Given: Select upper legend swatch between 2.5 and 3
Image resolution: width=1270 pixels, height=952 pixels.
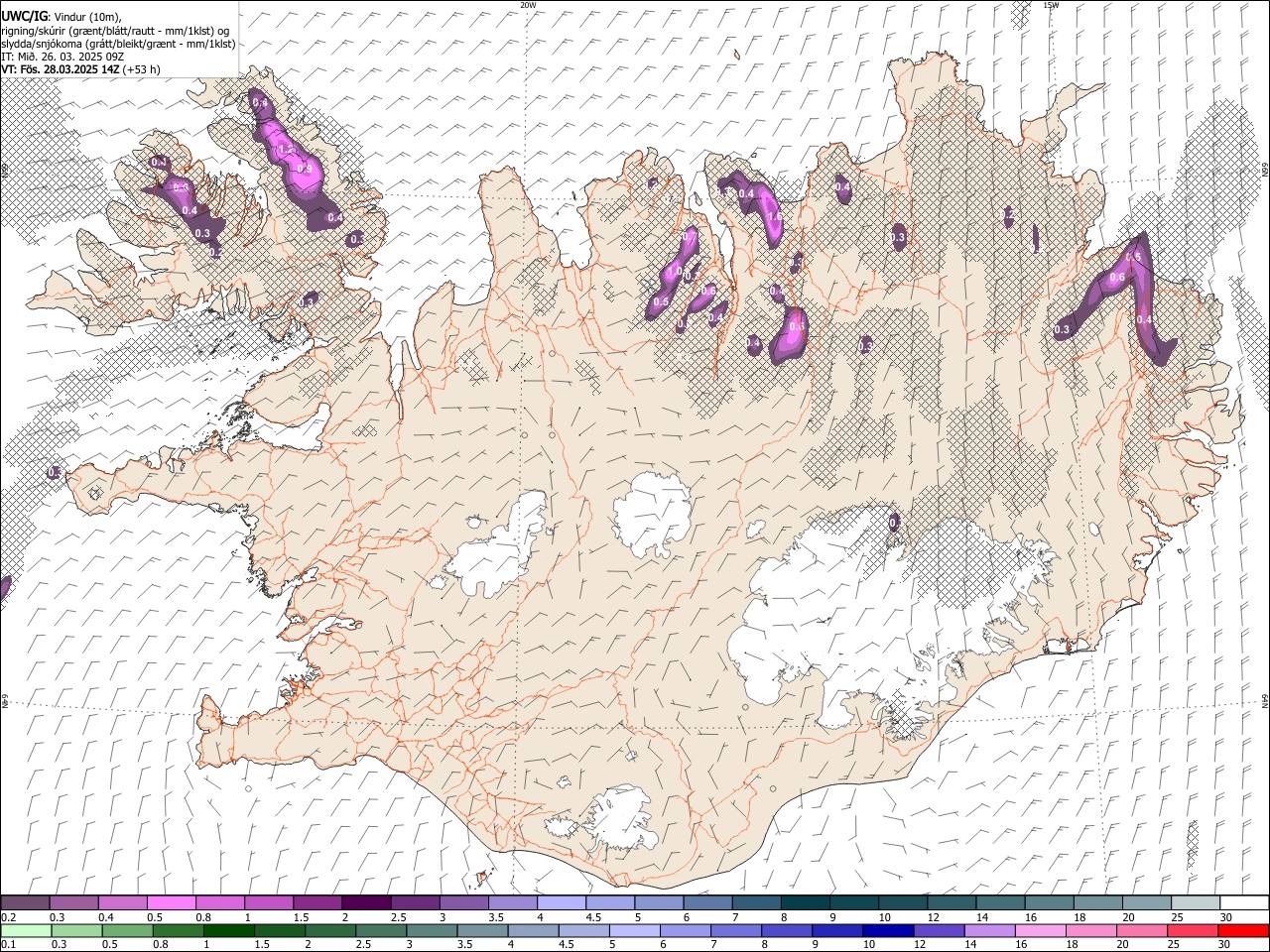Looking at the screenshot, I should [x=415, y=902].
